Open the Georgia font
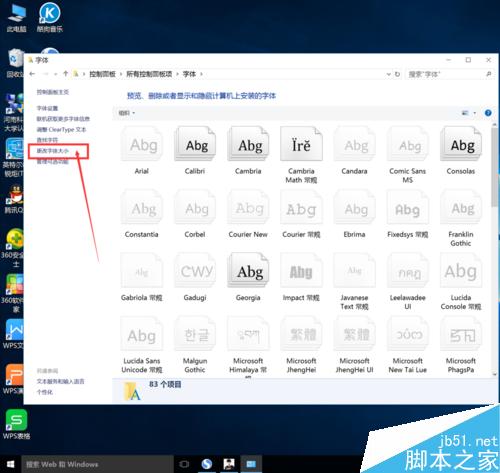 248,278
